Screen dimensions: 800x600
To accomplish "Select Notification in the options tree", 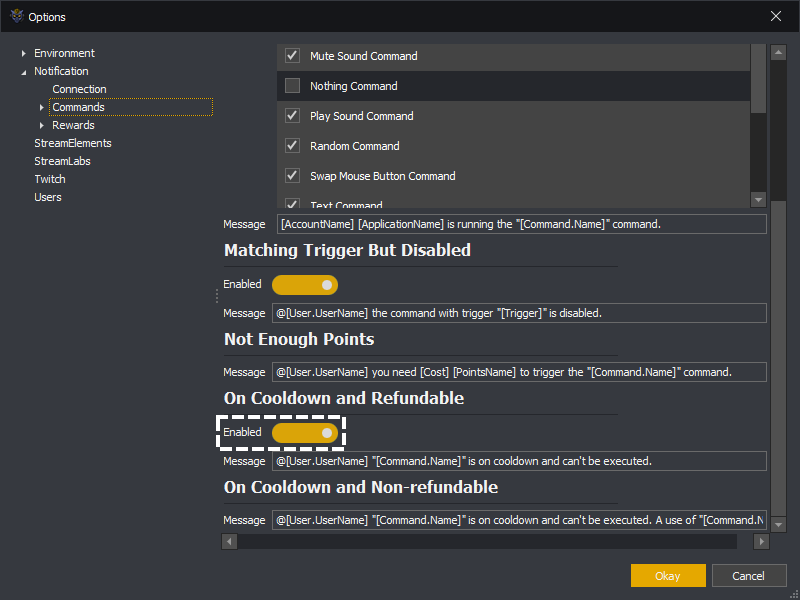I will click(x=61, y=71).
